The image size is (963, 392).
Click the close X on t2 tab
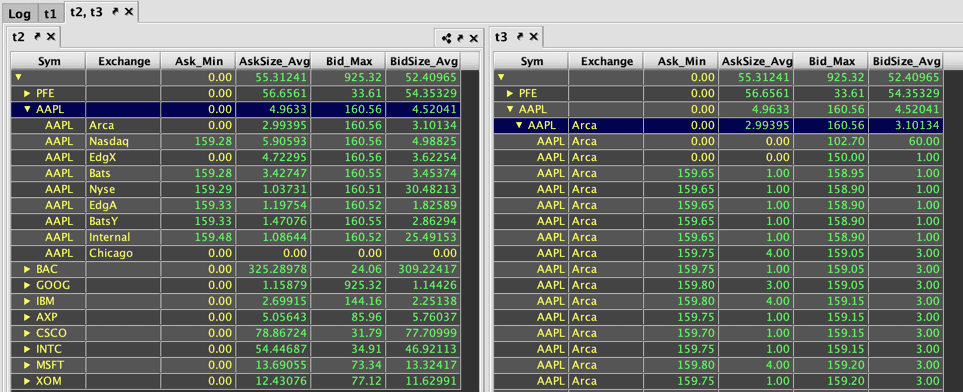coord(51,37)
